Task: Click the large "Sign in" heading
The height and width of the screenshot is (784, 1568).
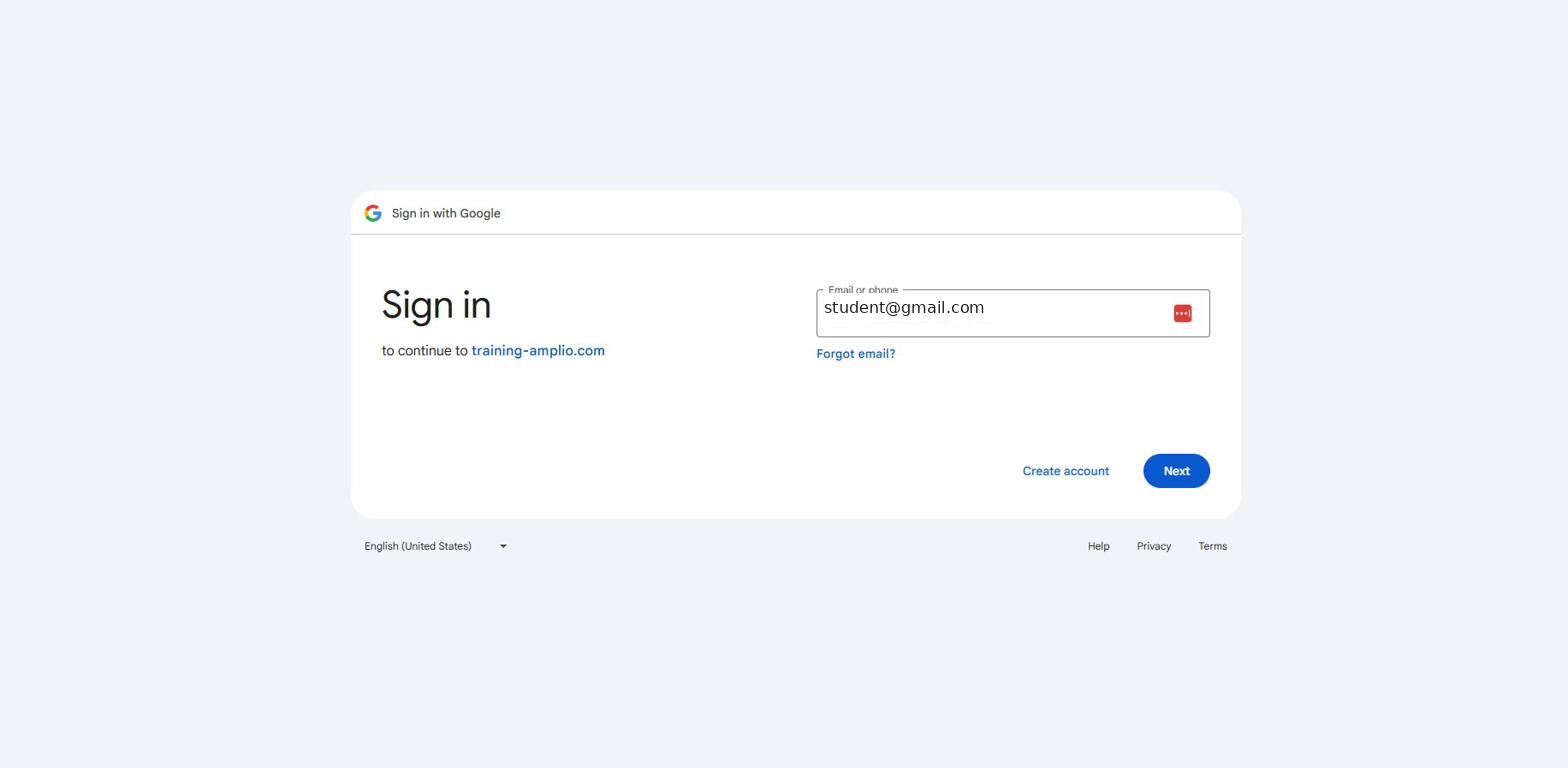Action: coord(436,305)
